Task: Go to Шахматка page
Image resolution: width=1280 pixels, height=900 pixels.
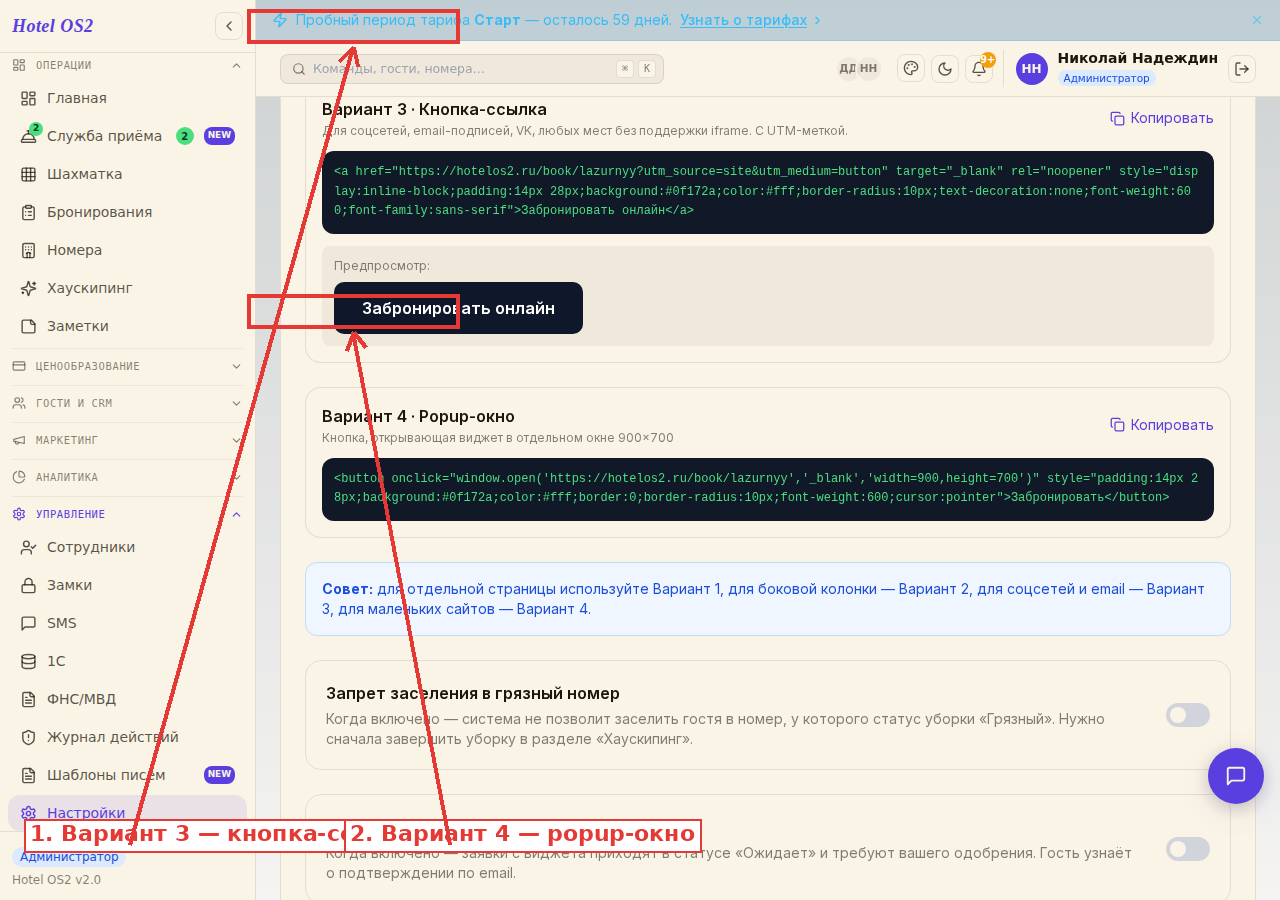Action: [127, 174]
